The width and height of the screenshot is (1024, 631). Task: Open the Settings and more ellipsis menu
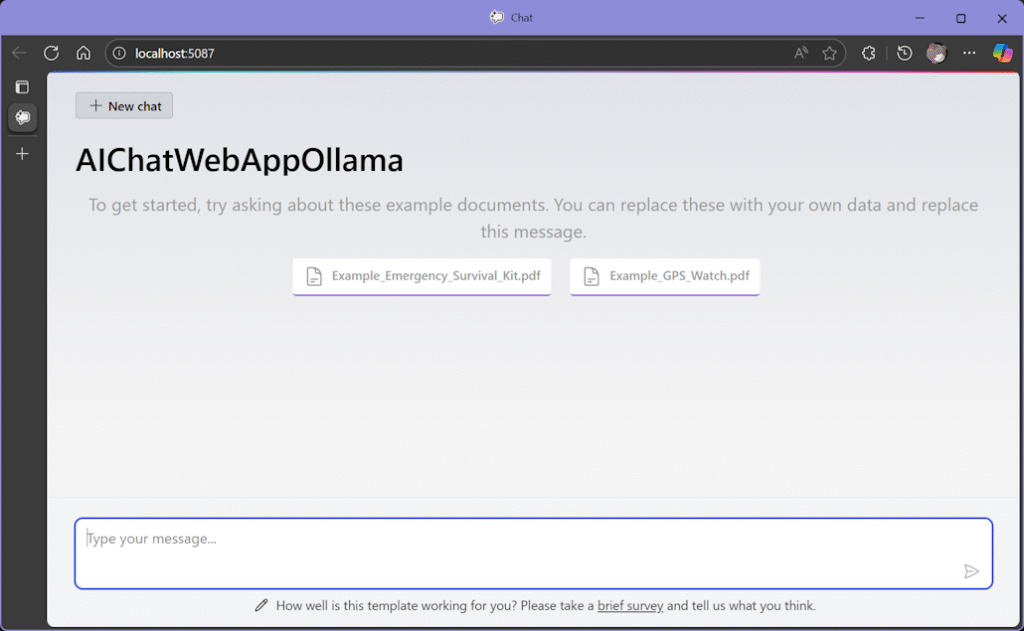[x=968, y=53]
